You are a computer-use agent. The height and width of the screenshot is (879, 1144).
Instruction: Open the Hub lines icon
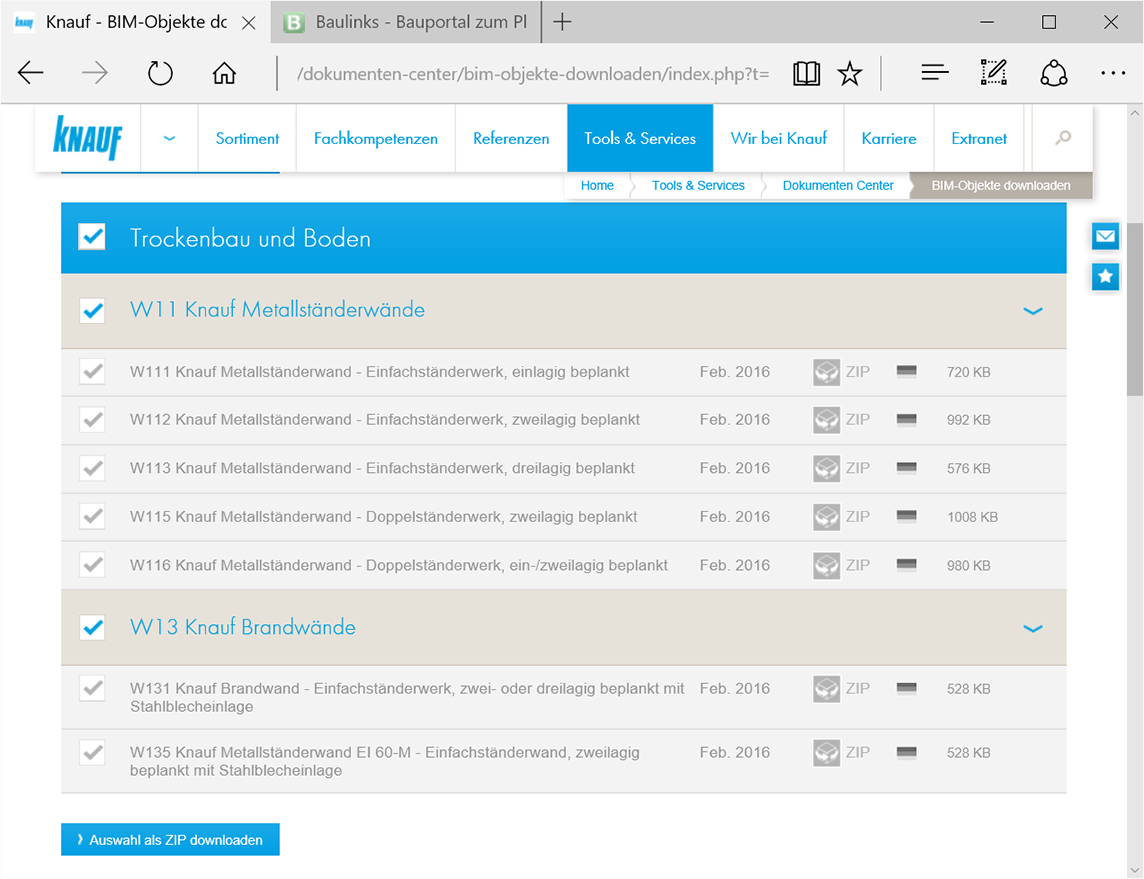(935, 73)
